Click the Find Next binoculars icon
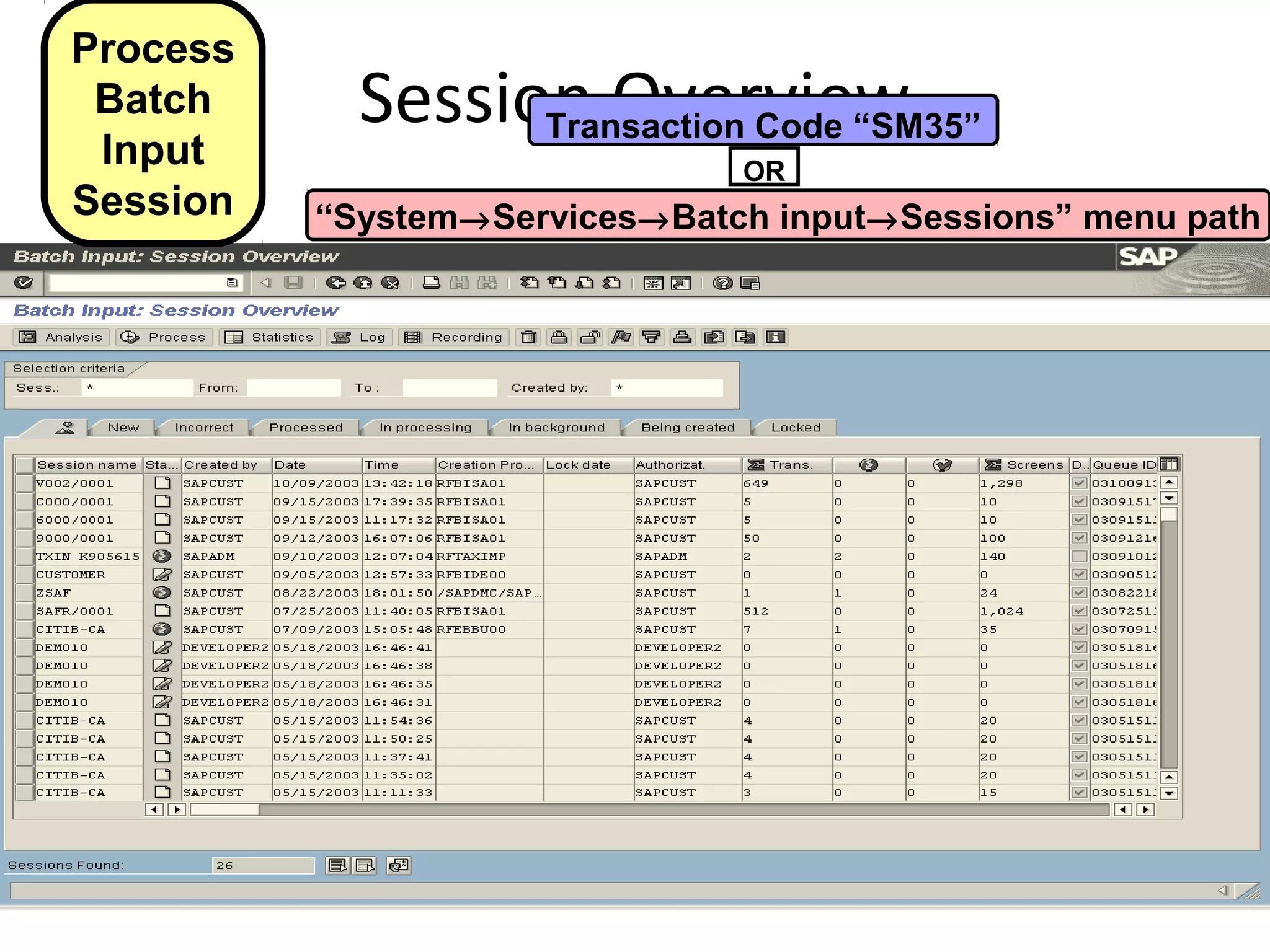 [488, 283]
